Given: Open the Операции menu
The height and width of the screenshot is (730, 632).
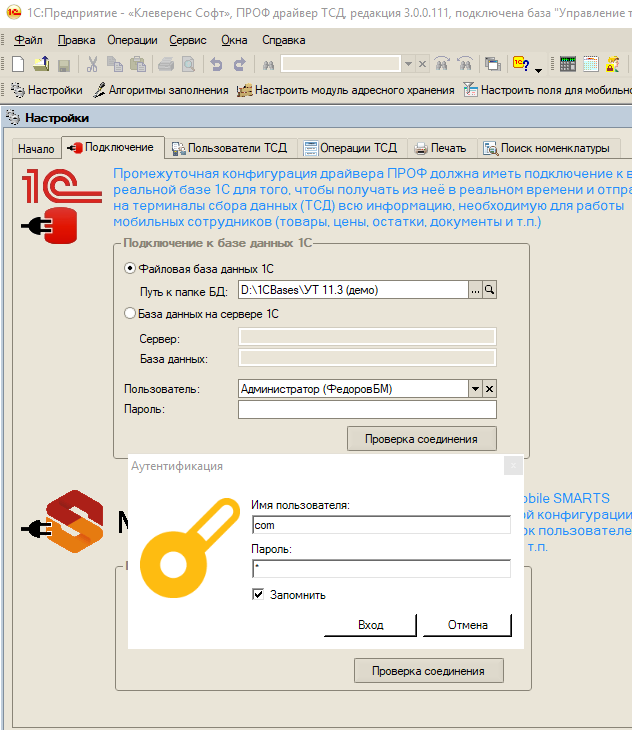Looking at the screenshot, I should (132, 40).
